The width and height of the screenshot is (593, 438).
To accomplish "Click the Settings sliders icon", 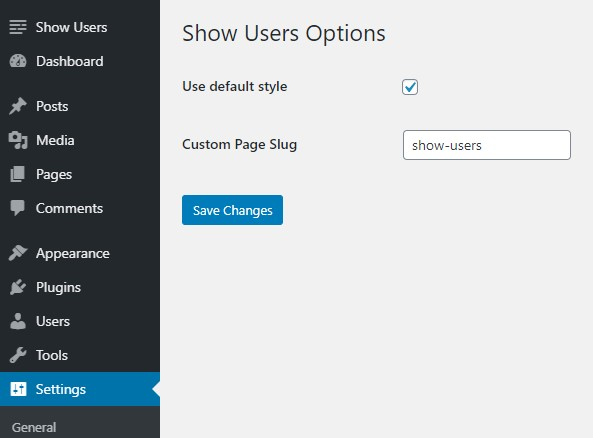I will click(18, 389).
